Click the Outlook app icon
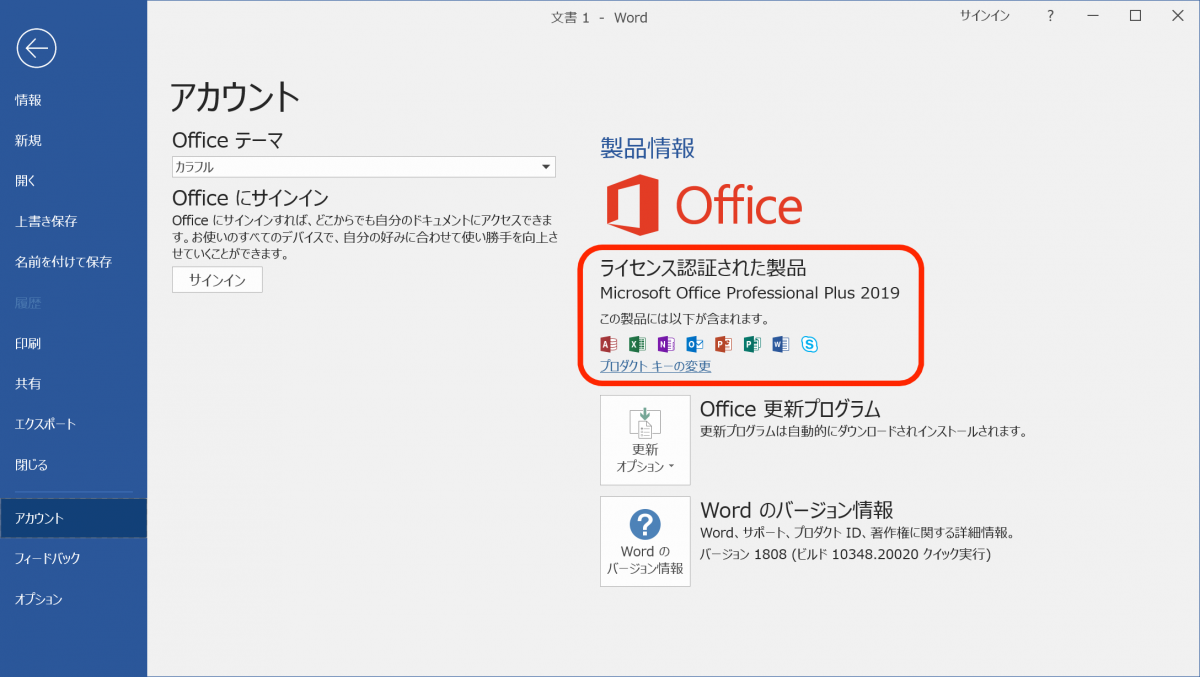This screenshot has height=677, width=1200. [694, 344]
